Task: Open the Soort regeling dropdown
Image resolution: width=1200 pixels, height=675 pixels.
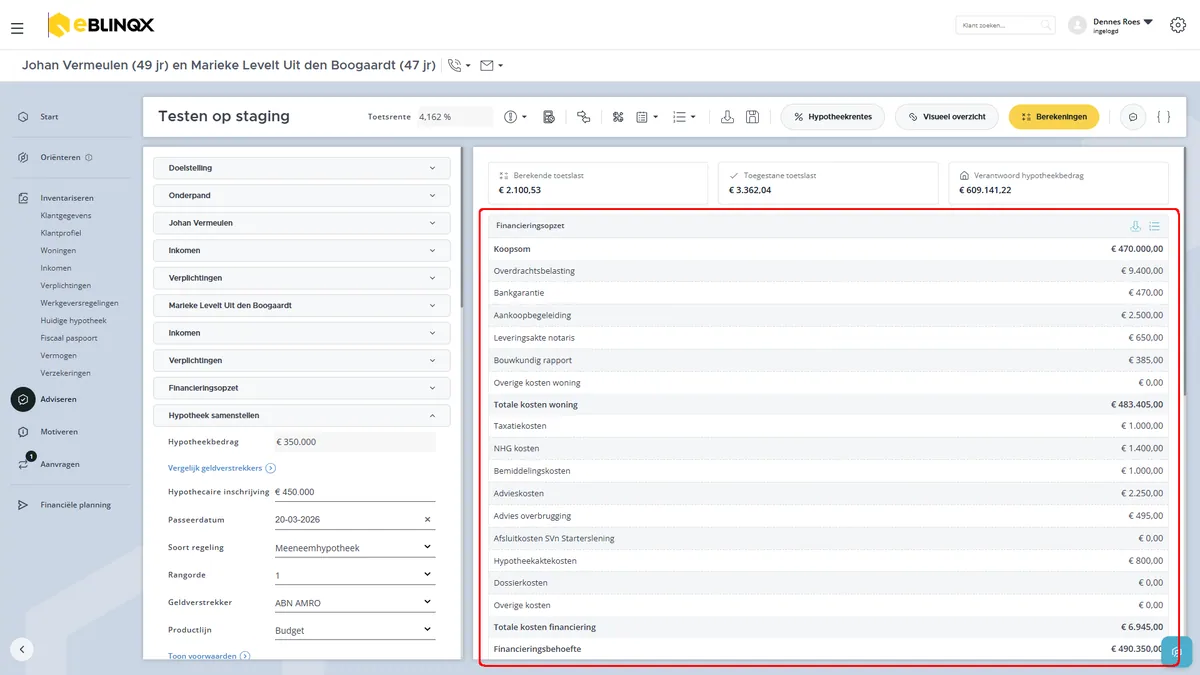Action: coord(354,548)
